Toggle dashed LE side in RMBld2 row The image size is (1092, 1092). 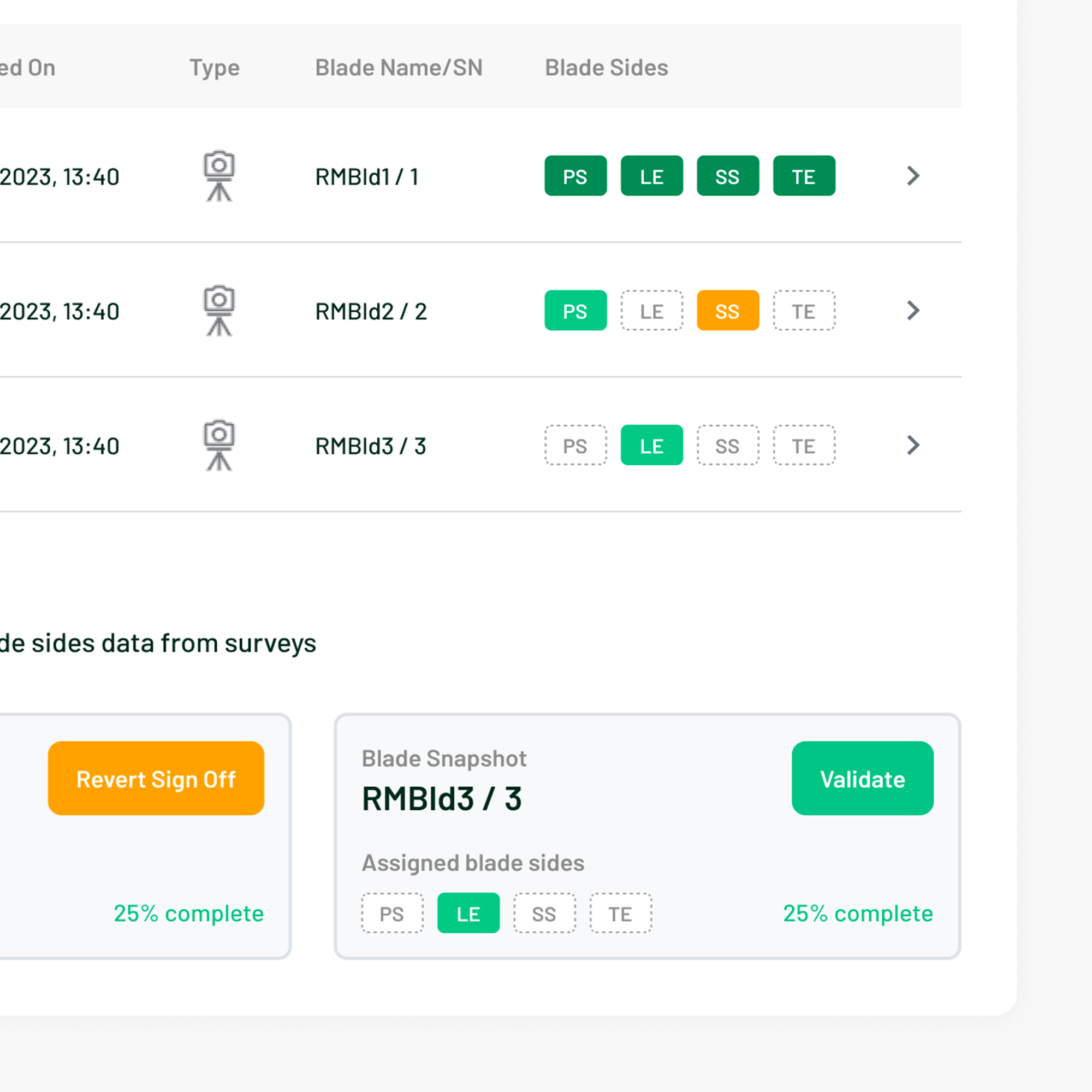click(x=651, y=310)
